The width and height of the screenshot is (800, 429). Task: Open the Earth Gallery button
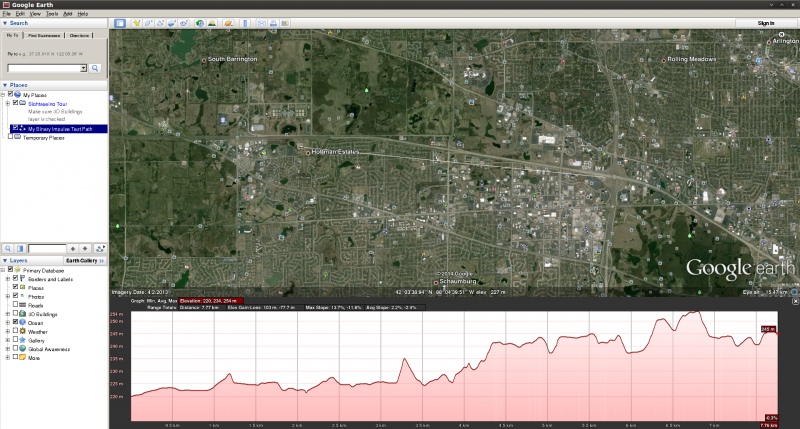(85, 261)
